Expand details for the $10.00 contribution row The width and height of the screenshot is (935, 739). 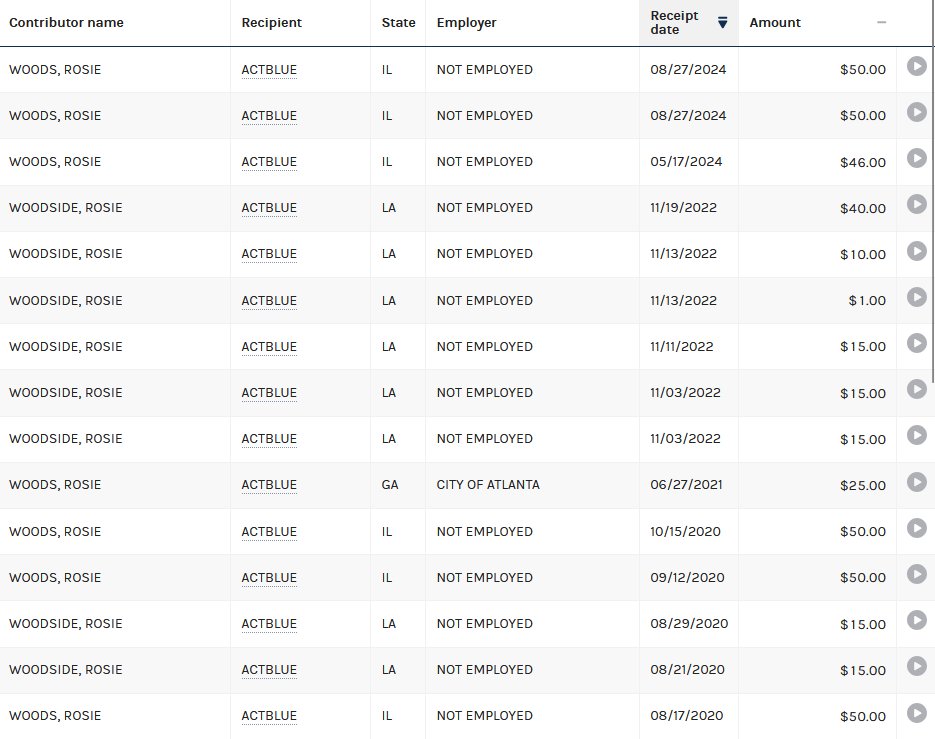917,251
